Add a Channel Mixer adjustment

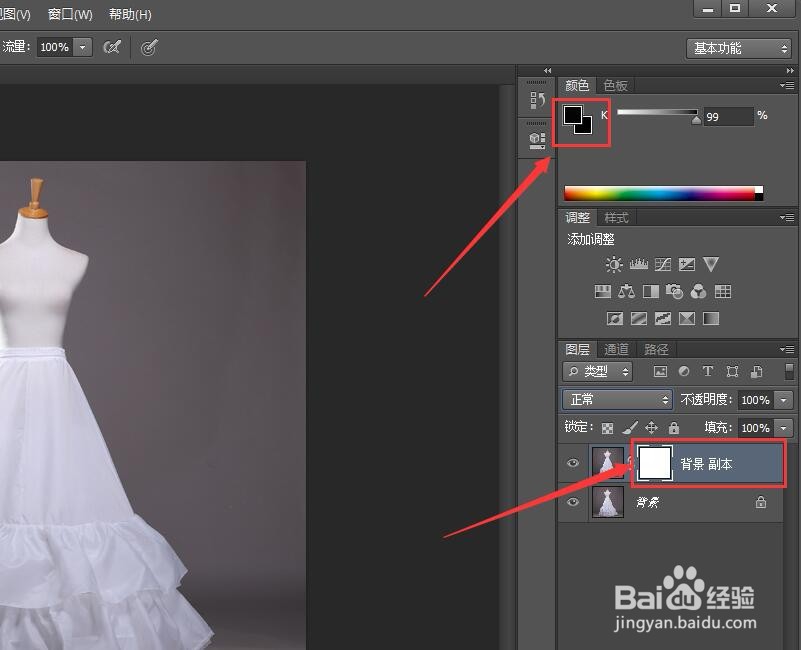[698, 292]
